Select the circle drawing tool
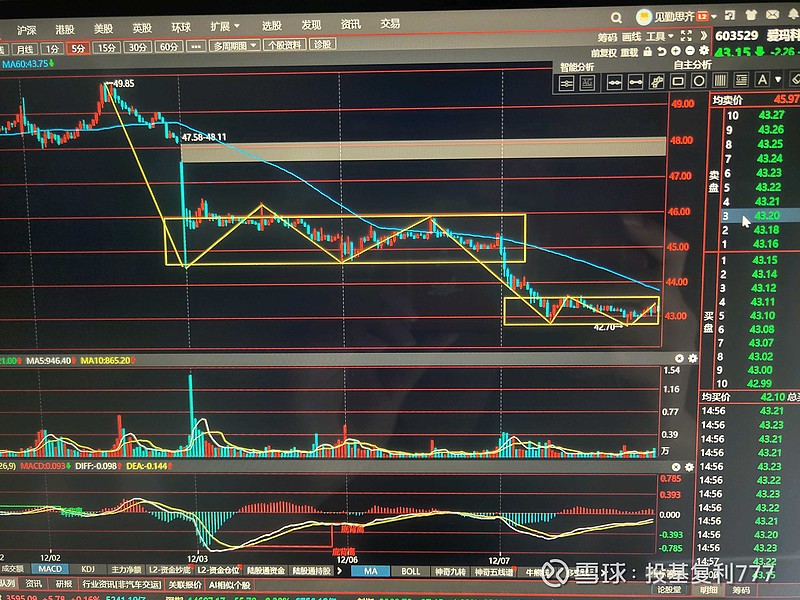800x600 pixels. [x=699, y=80]
